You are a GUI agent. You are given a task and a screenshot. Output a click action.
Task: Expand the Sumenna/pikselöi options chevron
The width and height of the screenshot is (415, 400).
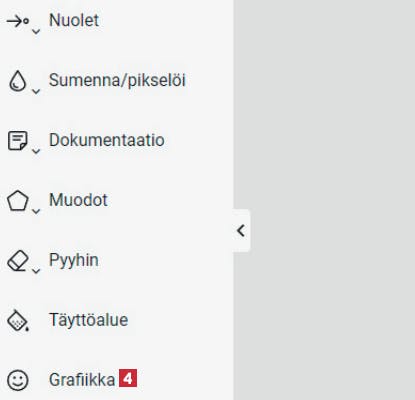(36, 91)
